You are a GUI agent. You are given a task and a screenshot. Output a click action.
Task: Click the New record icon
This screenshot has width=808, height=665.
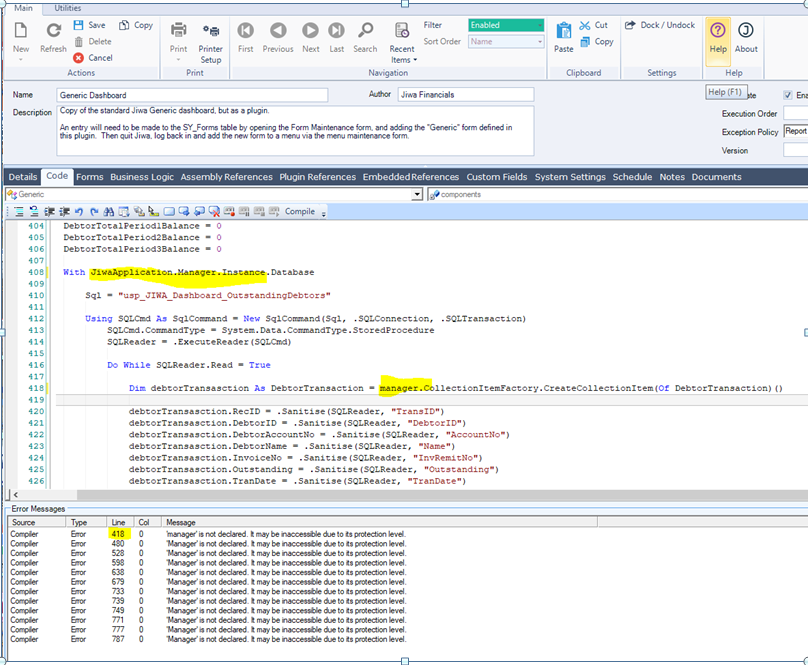coord(20,31)
